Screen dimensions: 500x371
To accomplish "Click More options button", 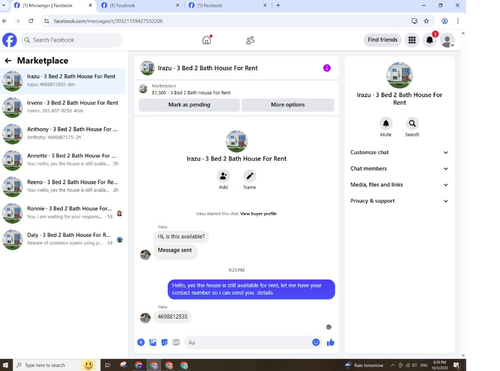I will [x=288, y=105].
